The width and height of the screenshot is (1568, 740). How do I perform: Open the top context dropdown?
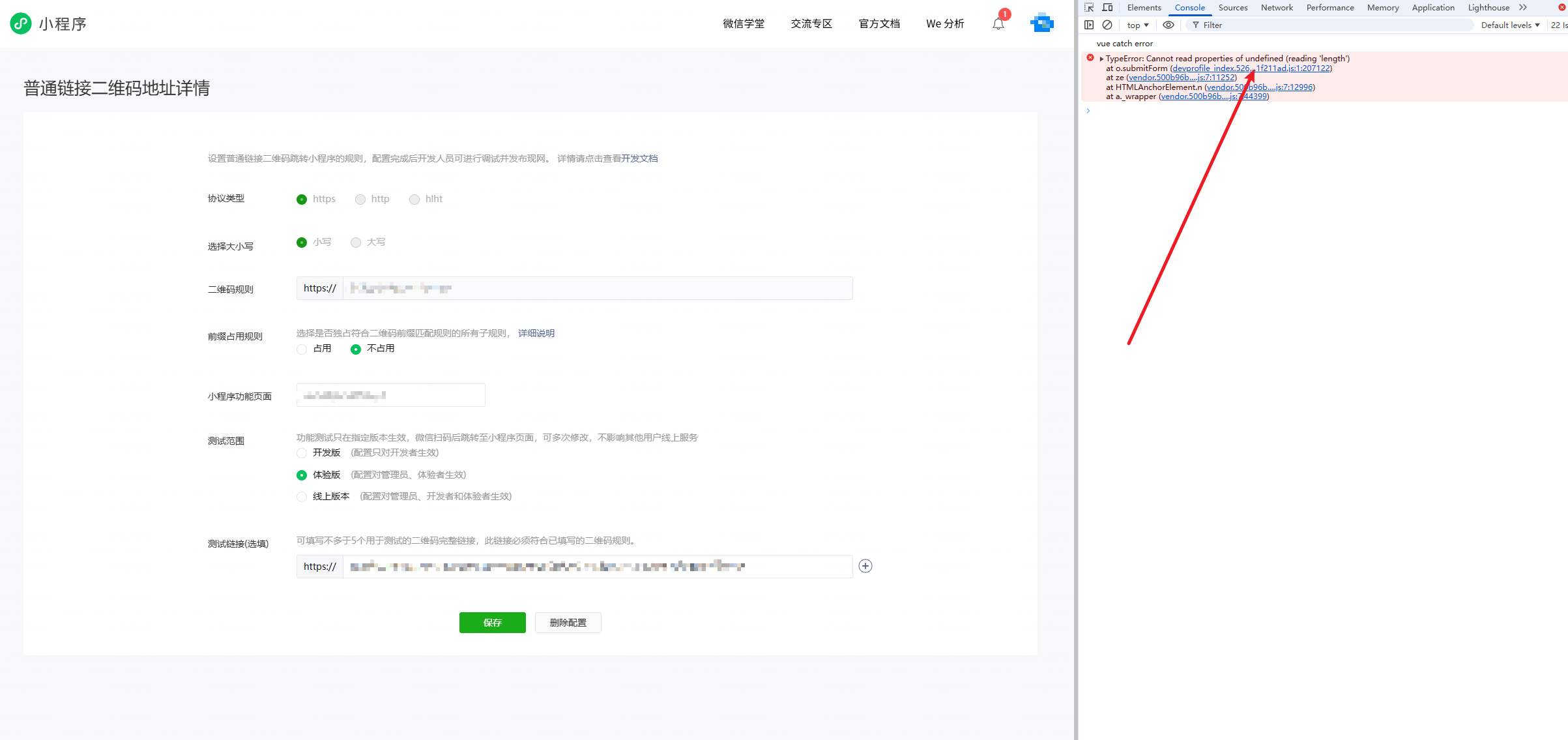click(1137, 25)
